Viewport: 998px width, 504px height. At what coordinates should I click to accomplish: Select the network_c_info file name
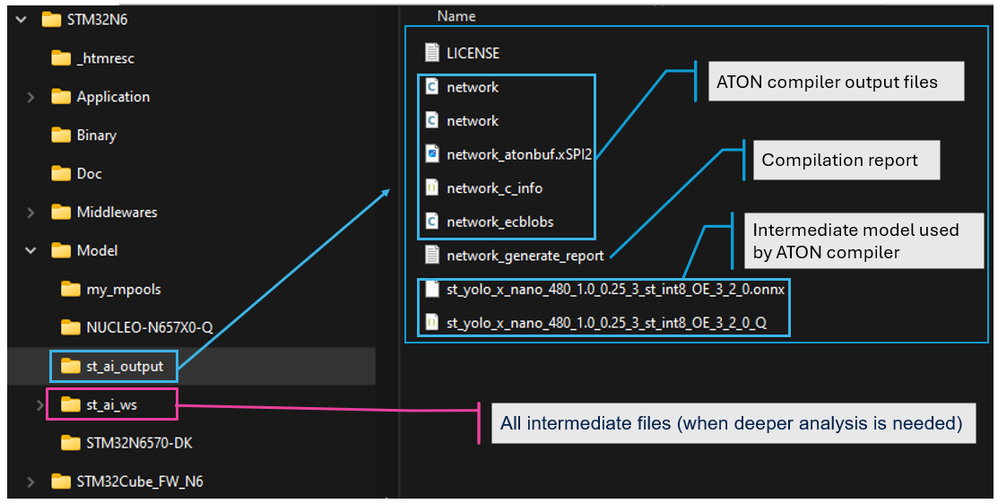pyautogui.click(x=495, y=188)
